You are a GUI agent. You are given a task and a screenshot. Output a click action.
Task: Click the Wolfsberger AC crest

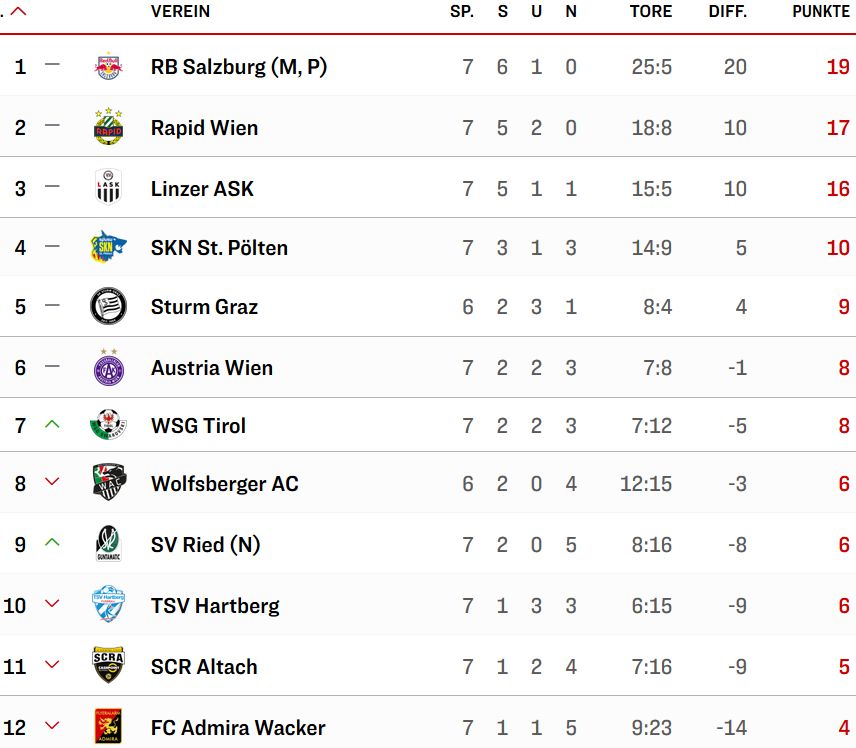108,483
